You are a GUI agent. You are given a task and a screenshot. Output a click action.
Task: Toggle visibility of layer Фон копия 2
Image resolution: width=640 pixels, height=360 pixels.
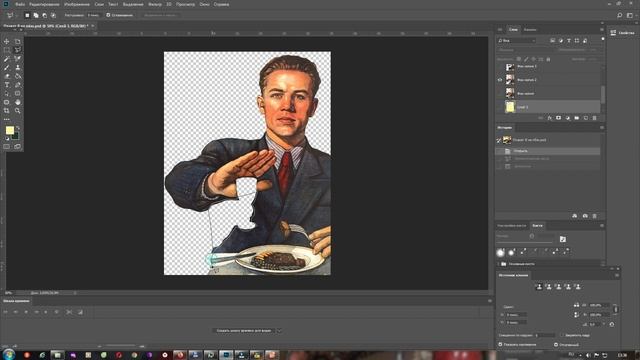tap(500, 80)
